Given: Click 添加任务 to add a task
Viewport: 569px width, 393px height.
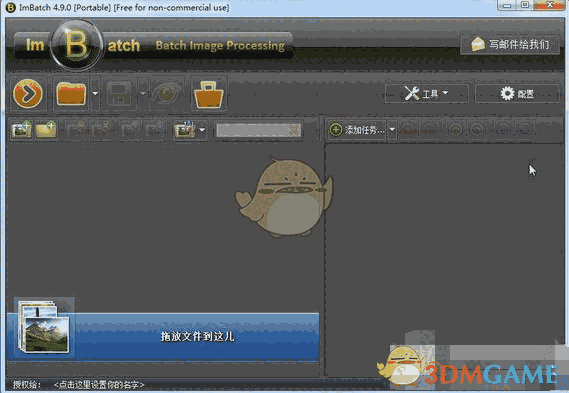Looking at the screenshot, I should point(357,130).
